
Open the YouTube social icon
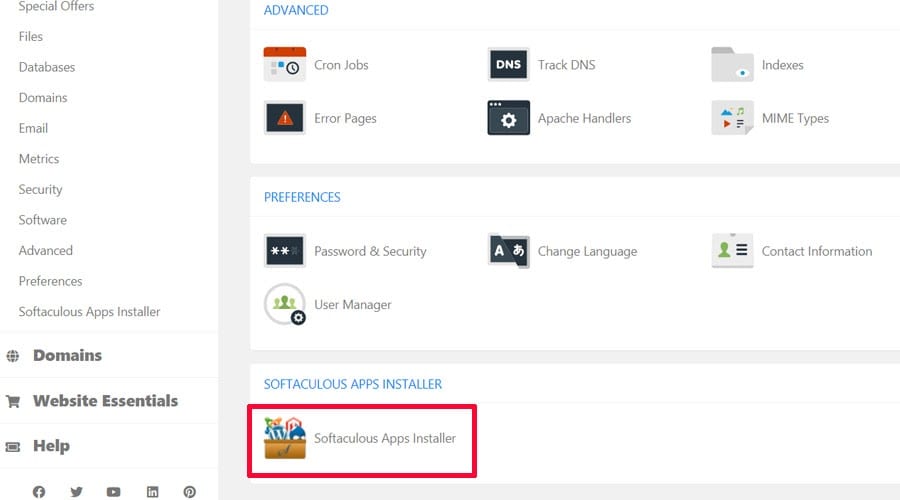coord(114,492)
